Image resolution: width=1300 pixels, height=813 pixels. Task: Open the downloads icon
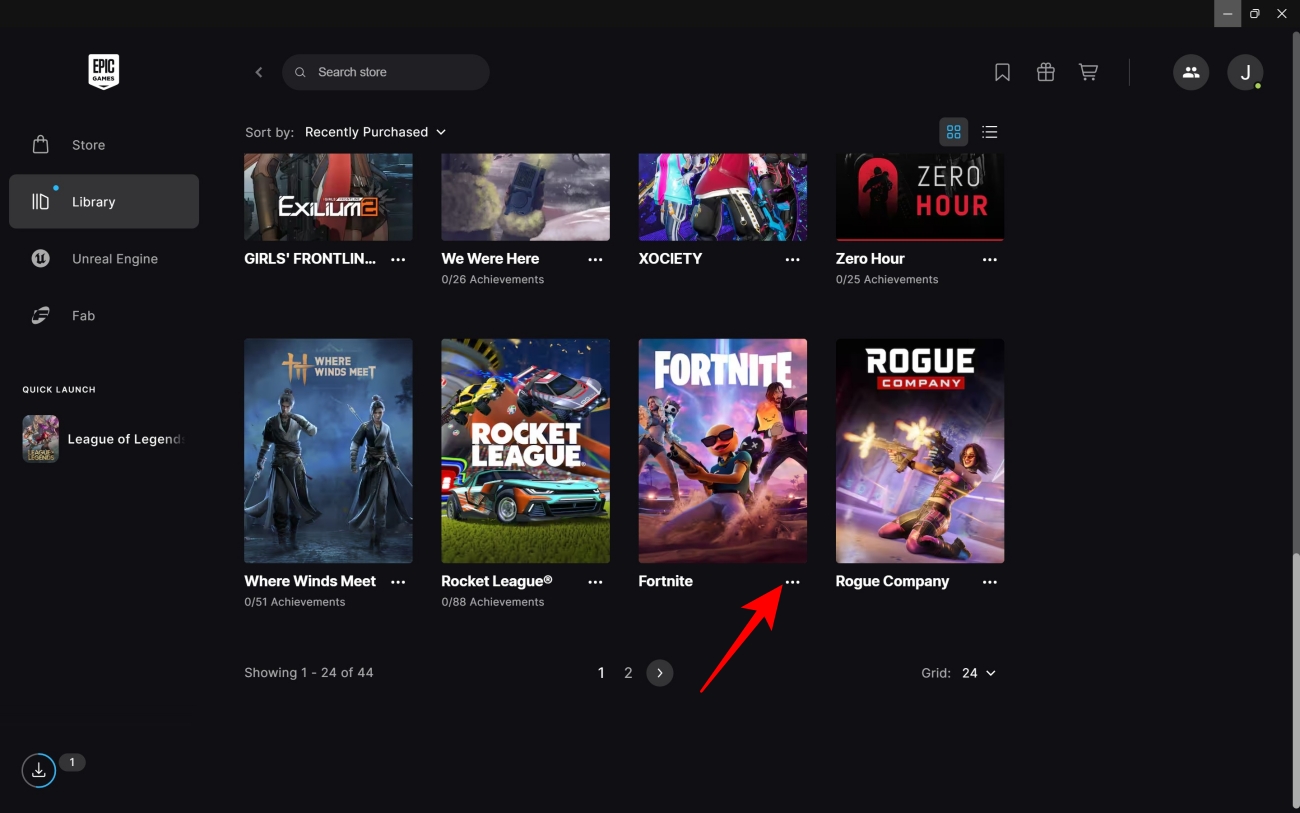coord(39,770)
